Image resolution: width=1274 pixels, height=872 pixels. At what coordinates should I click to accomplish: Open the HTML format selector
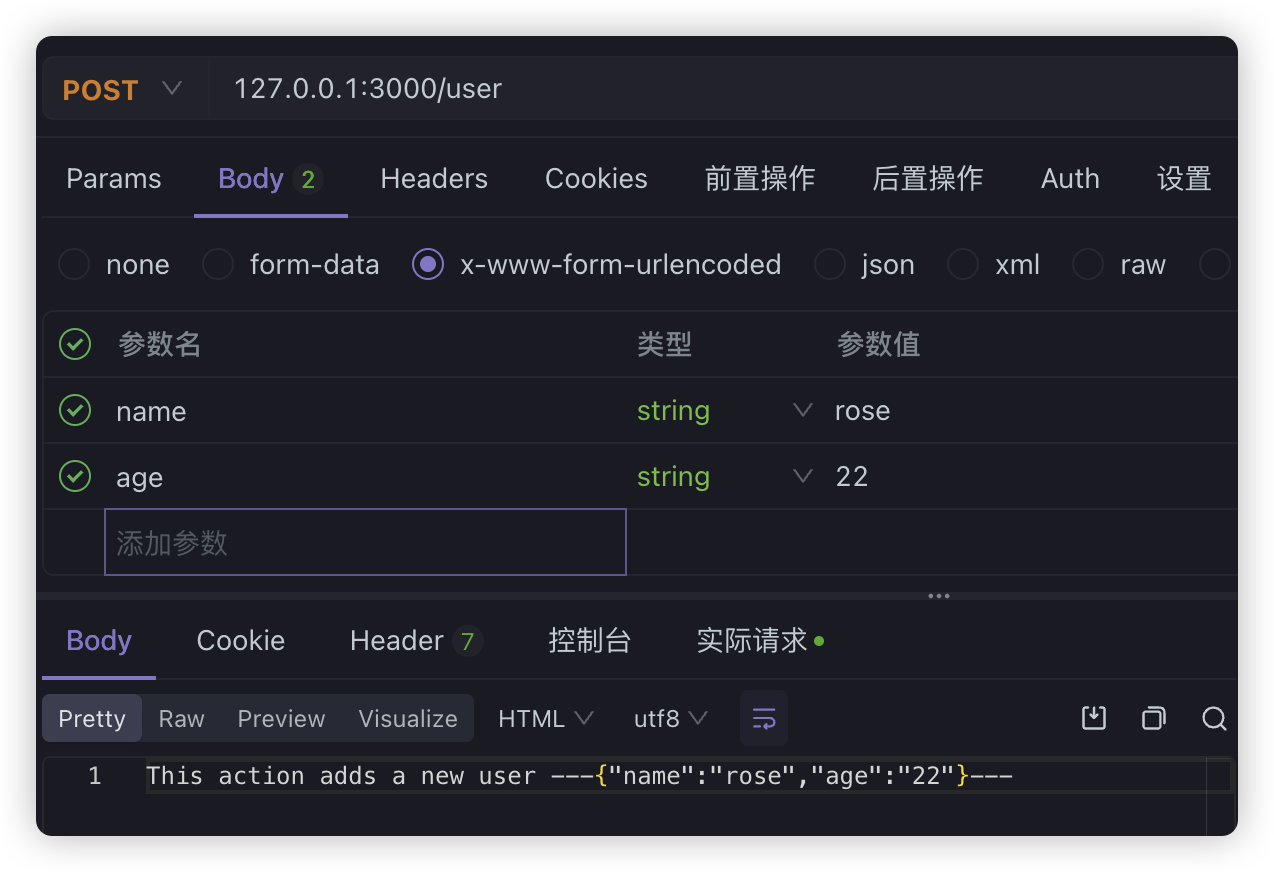click(x=544, y=718)
